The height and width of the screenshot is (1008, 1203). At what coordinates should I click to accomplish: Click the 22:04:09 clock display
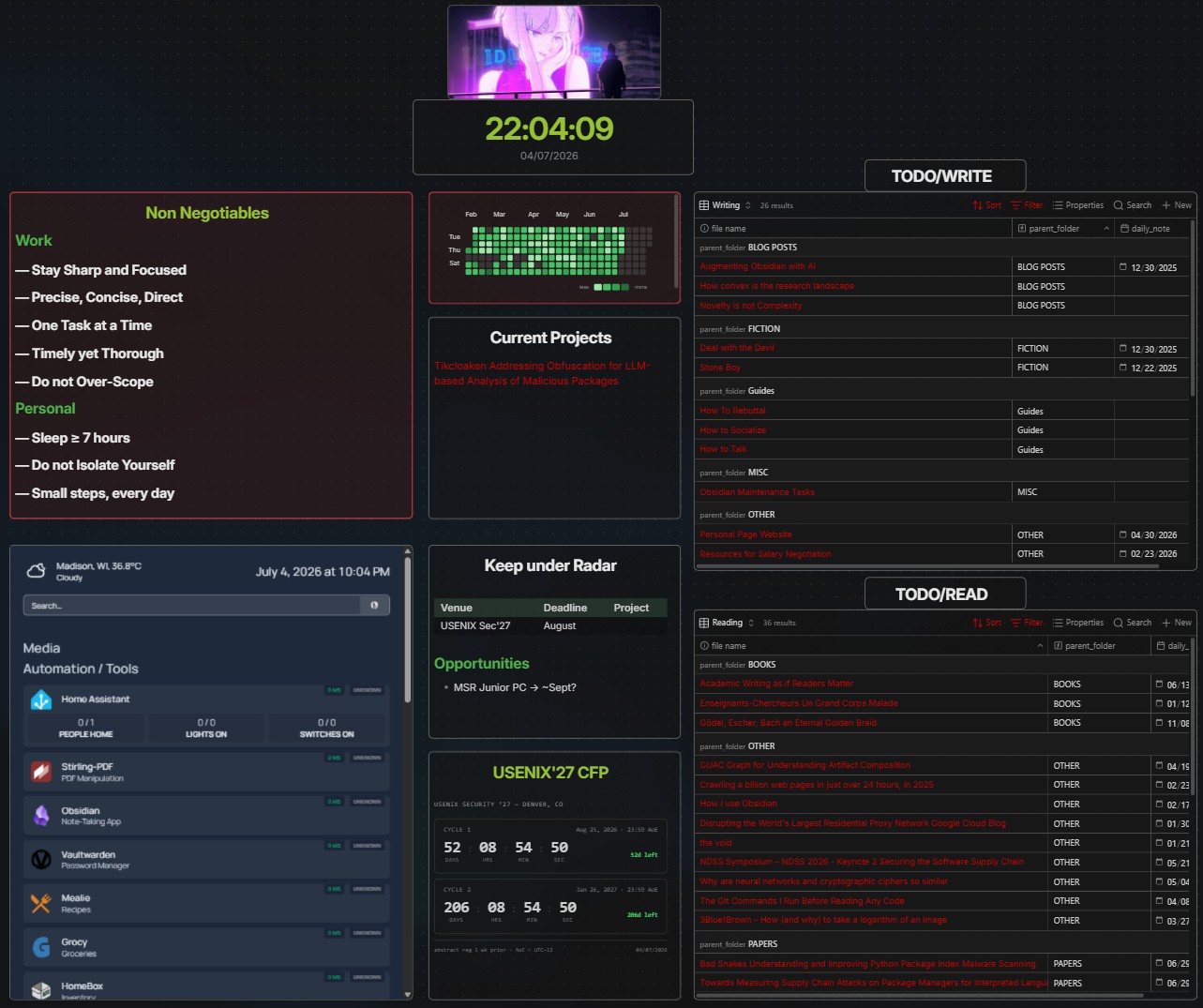click(549, 128)
